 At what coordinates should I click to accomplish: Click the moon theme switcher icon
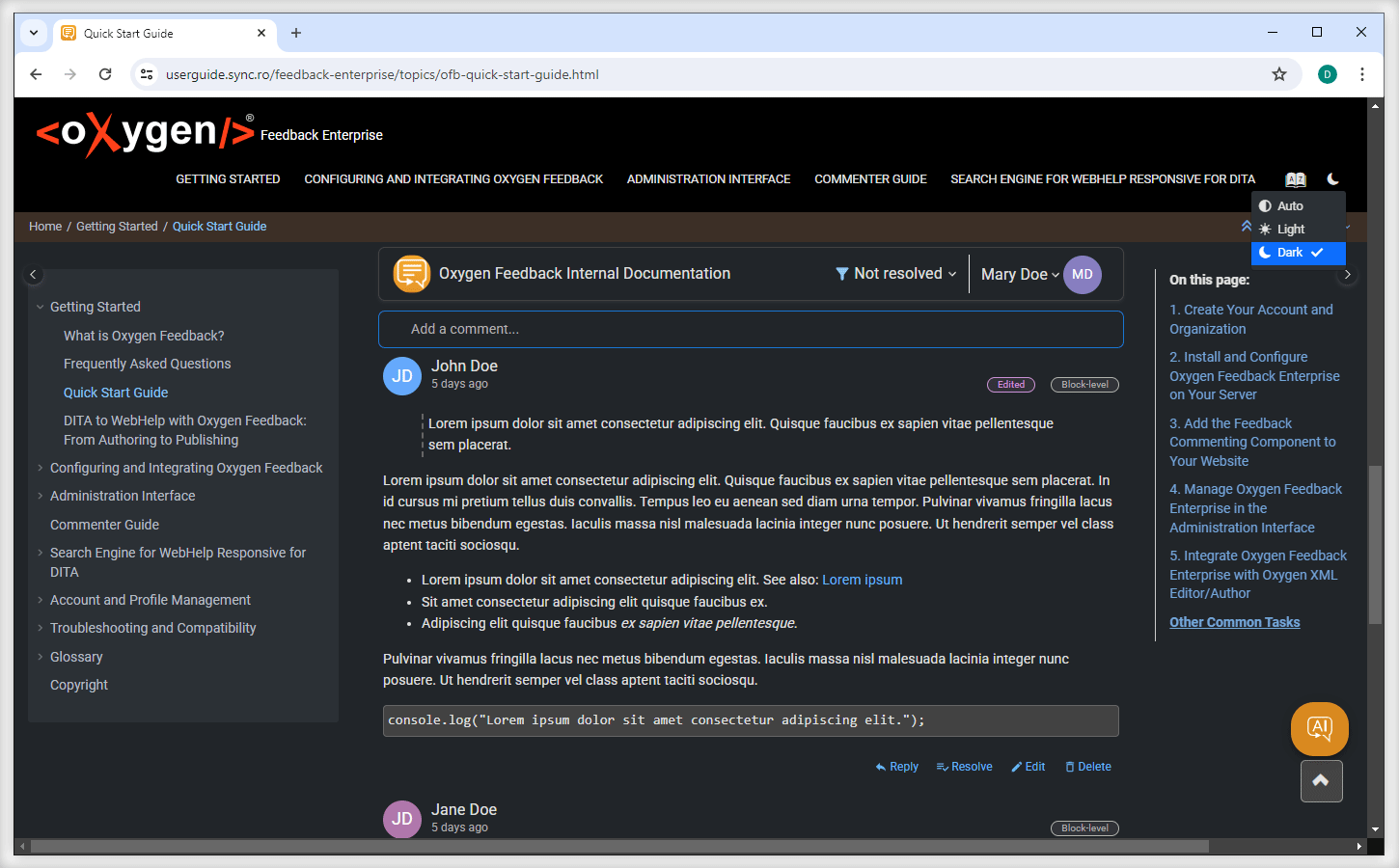click(1332, 179)
